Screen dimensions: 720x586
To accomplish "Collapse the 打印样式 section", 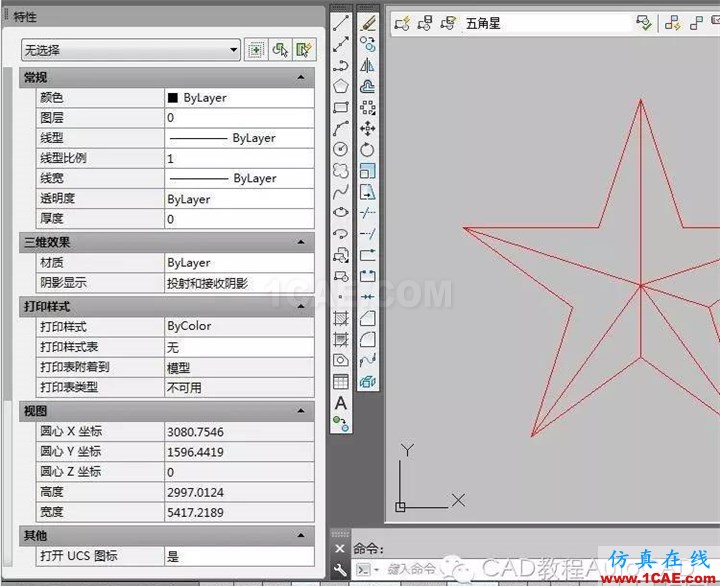I will click(301, 306).
